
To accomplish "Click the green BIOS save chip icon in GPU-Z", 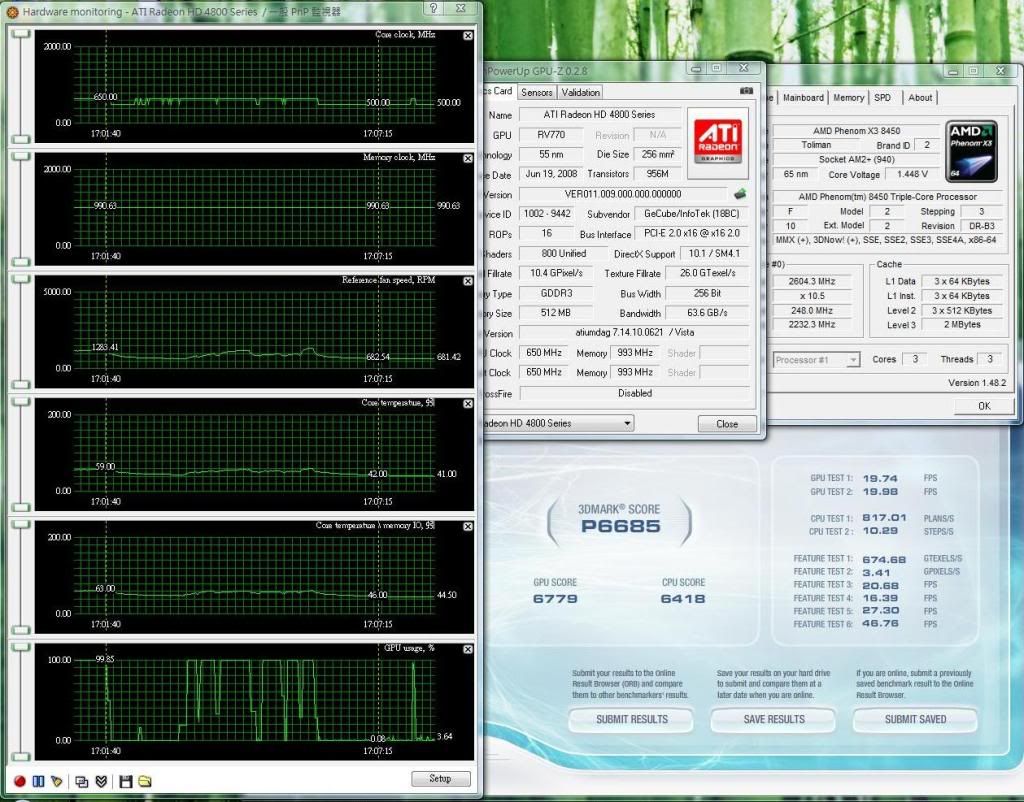I will [x=740, y=194].
